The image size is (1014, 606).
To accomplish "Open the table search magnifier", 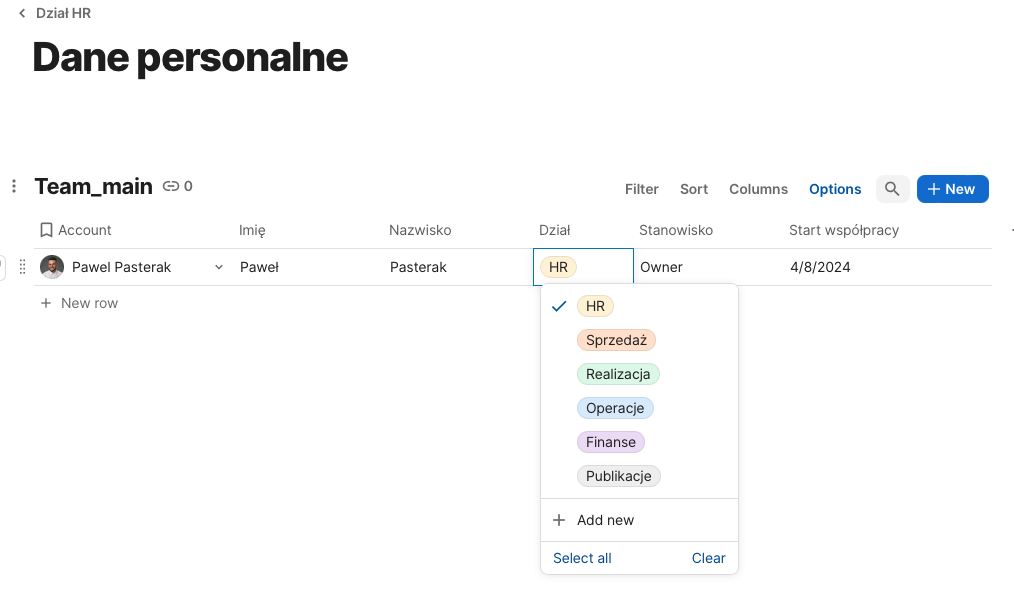I will (892, 189).
